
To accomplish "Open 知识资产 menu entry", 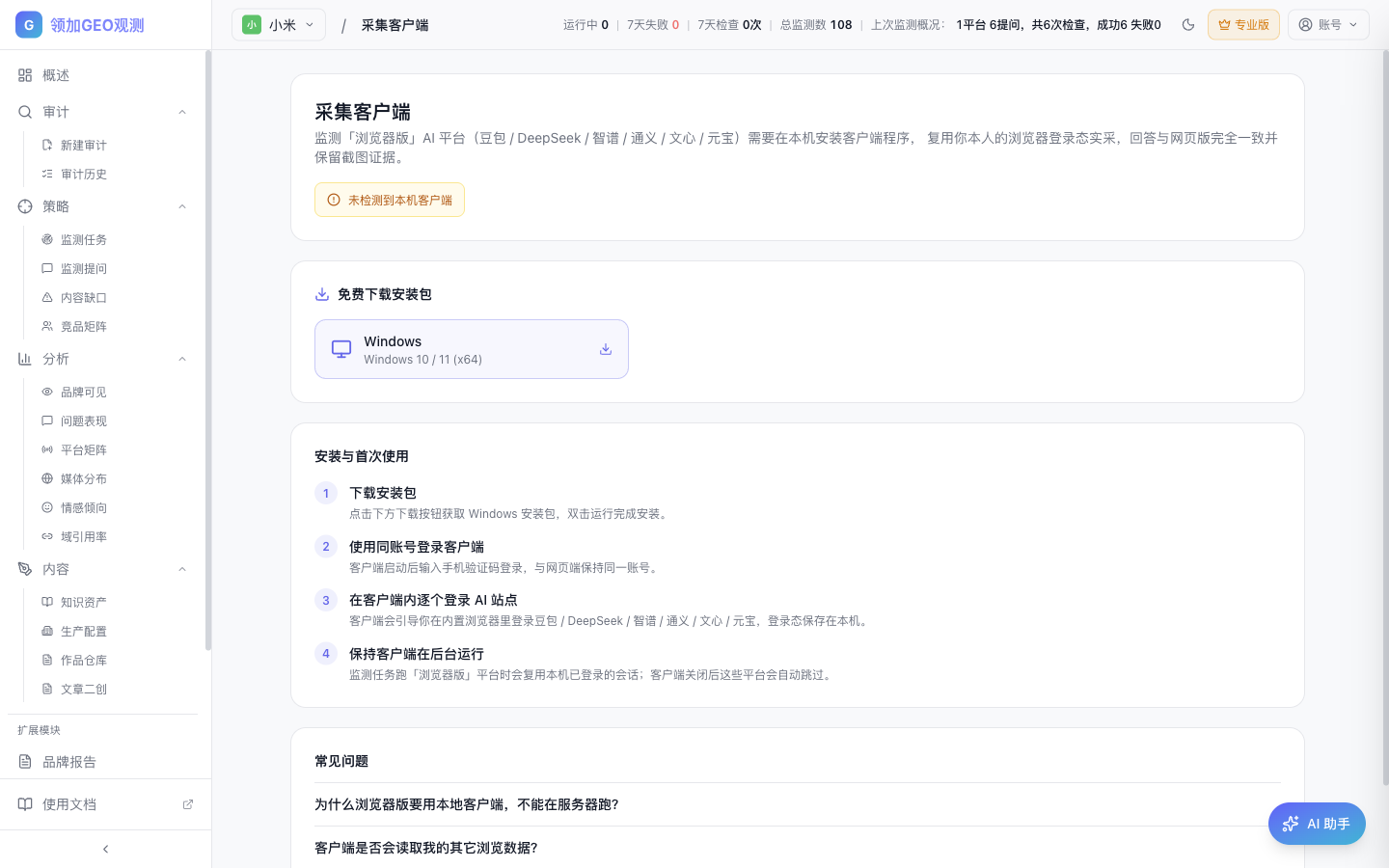I will tap(113, 602).
